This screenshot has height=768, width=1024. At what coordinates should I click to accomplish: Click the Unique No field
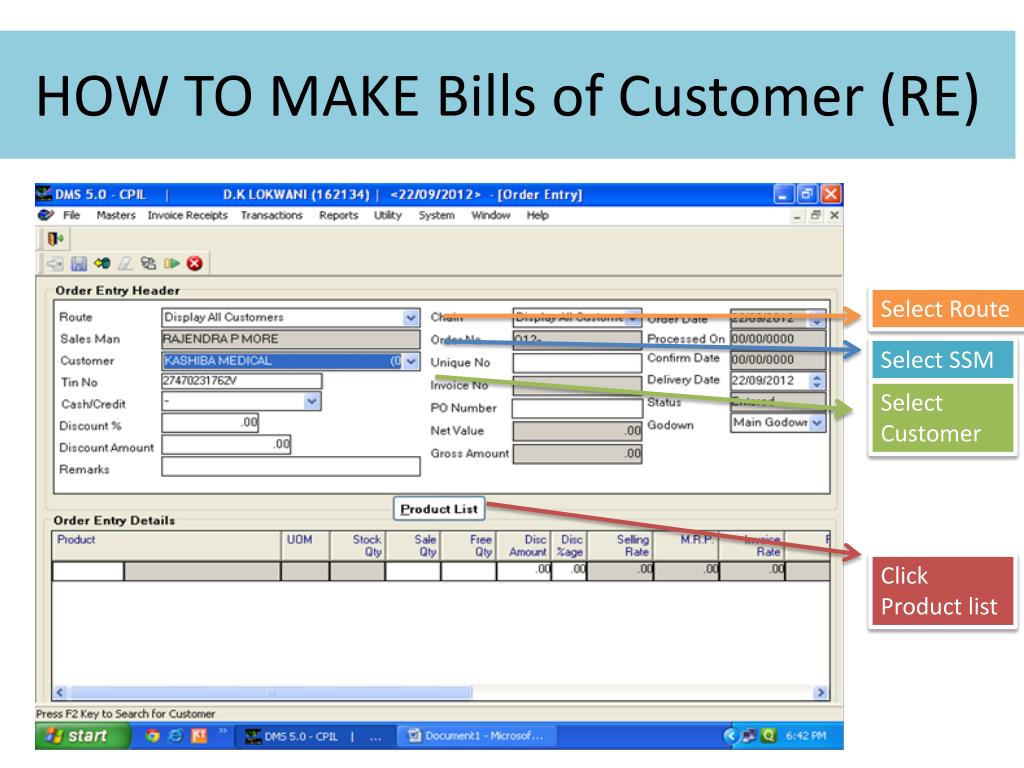[577, 362]
